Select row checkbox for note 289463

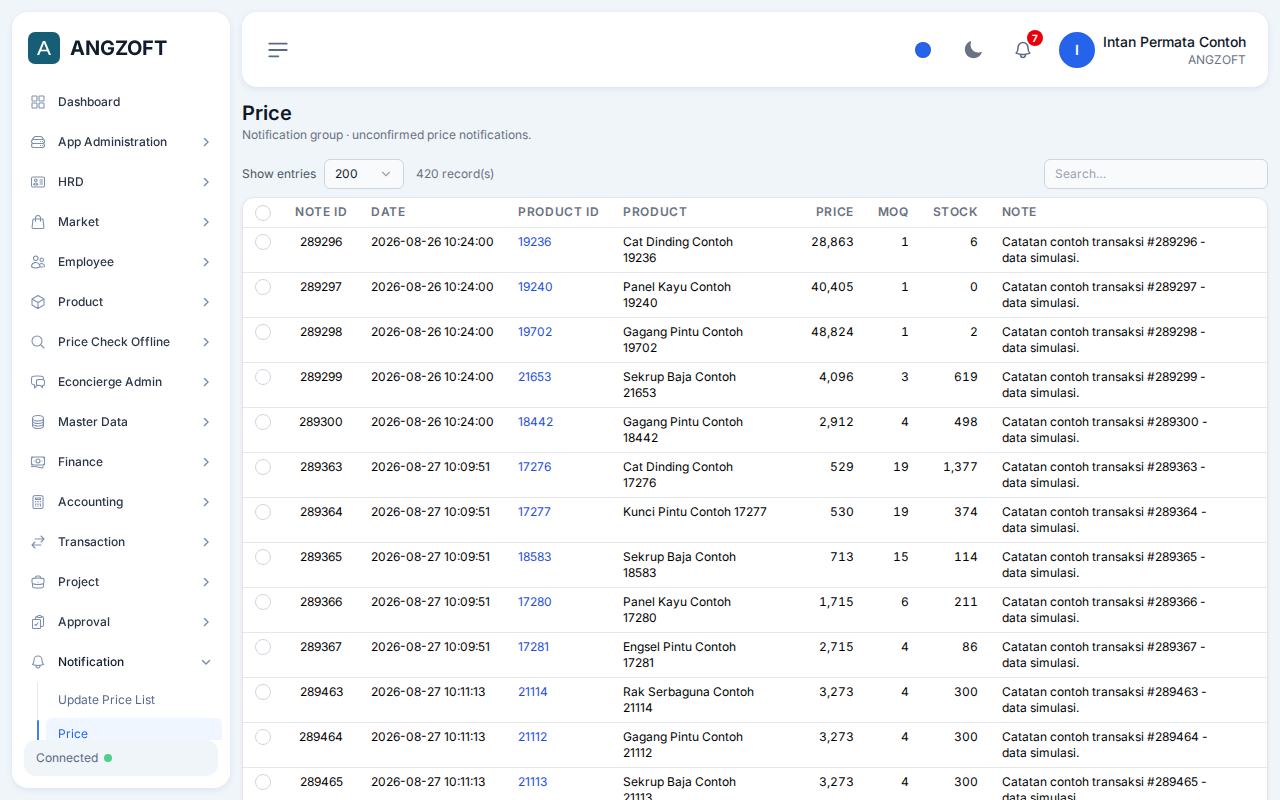point(263,692)
